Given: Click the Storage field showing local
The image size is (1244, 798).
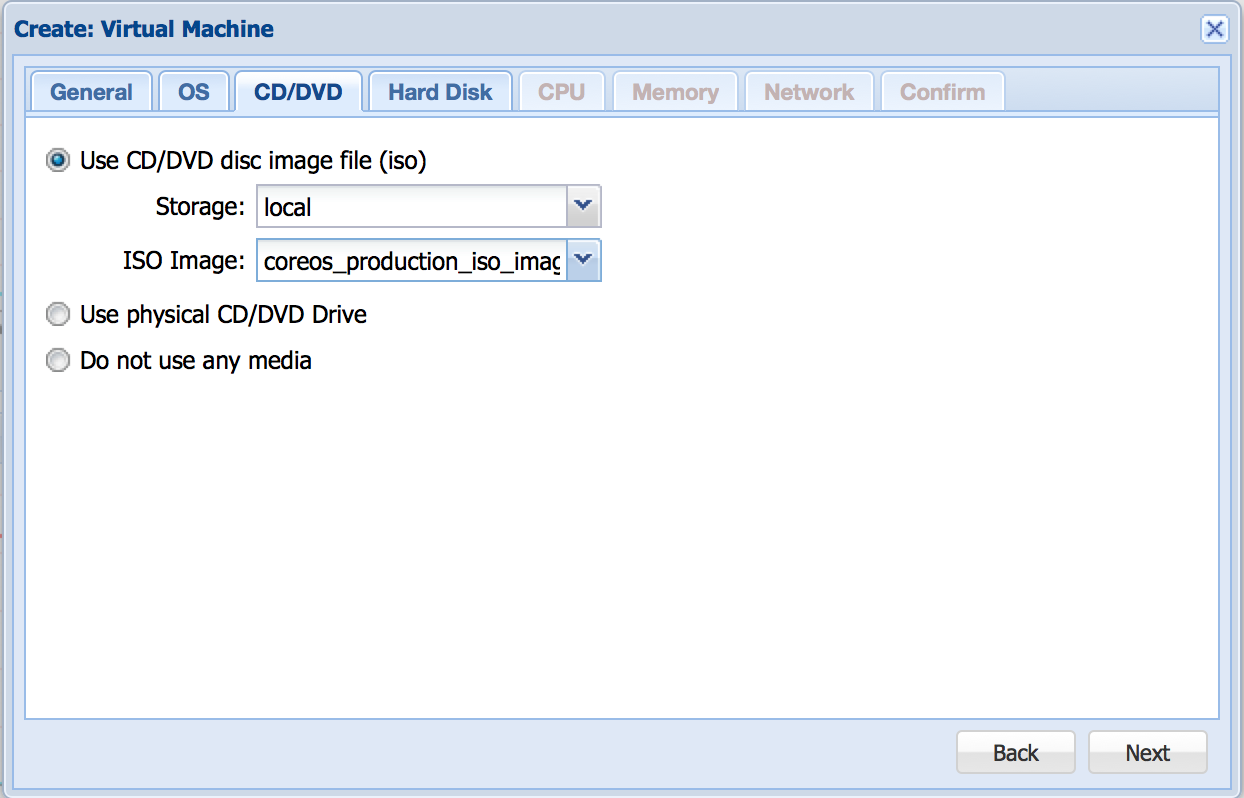Looking at the screenshot, I should (412, 207).
